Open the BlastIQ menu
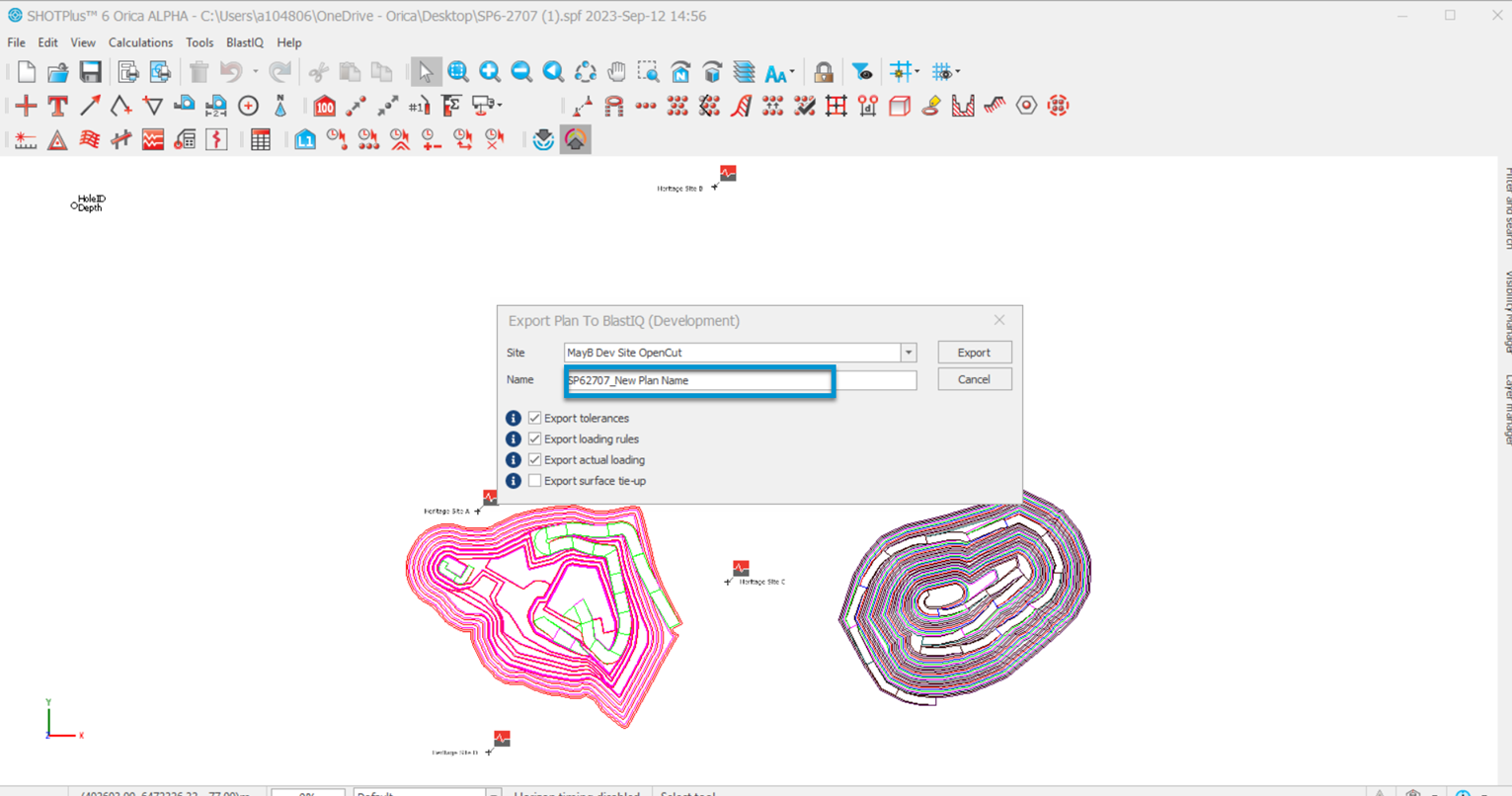1512x796 pixels. (245, 42)
